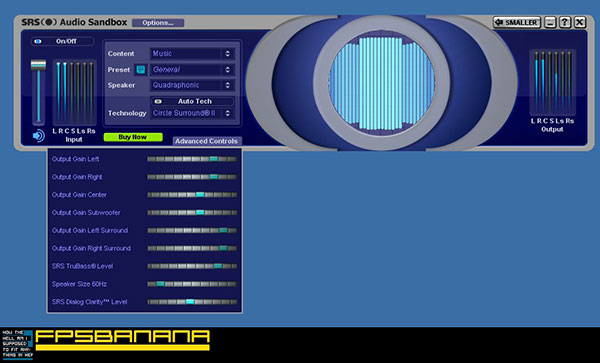Click the speaker mute icon below volume slider

(x=39, y=135)
